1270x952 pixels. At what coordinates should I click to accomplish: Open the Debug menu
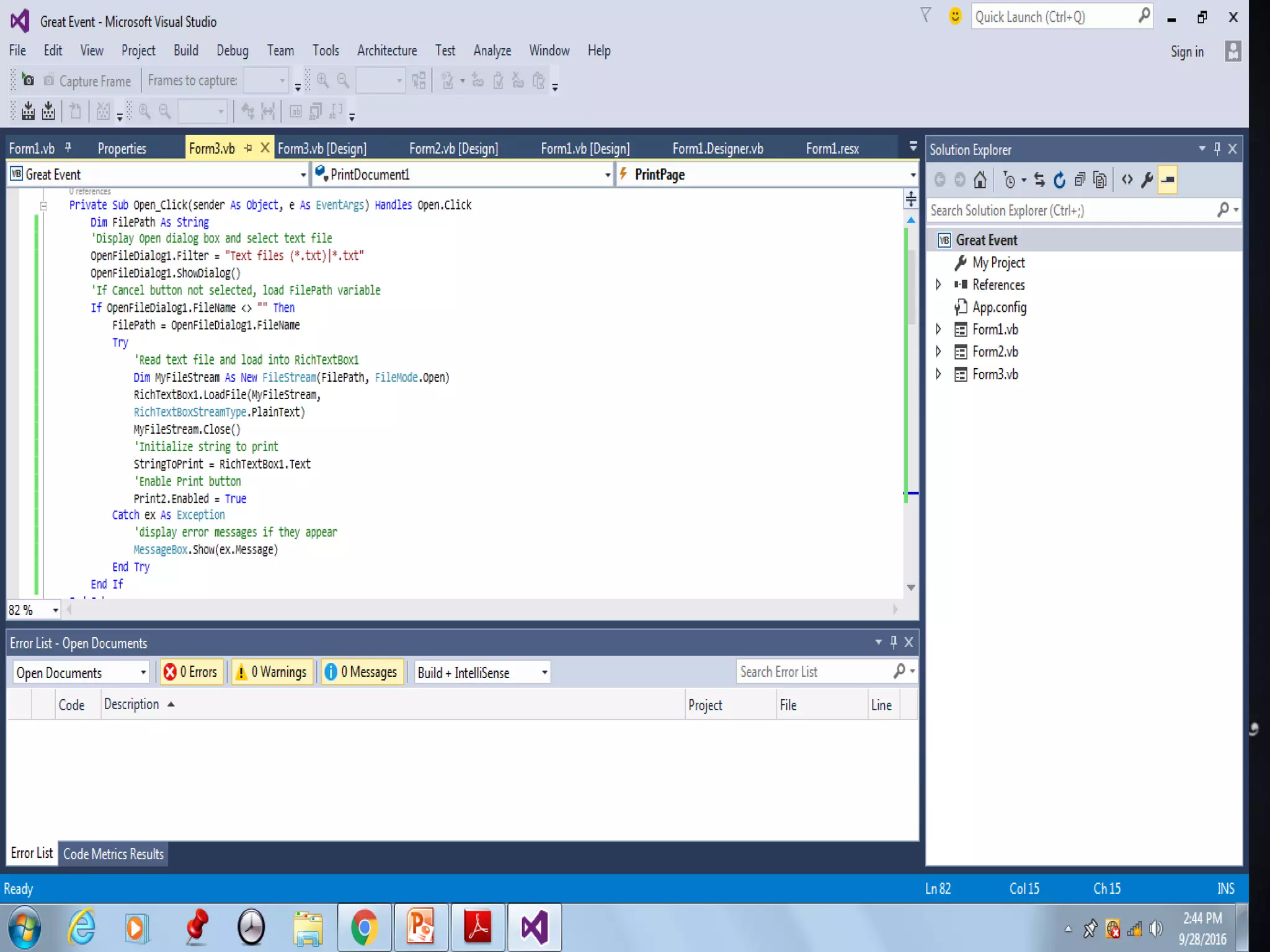pyautogui.click(x=232, y=51)
